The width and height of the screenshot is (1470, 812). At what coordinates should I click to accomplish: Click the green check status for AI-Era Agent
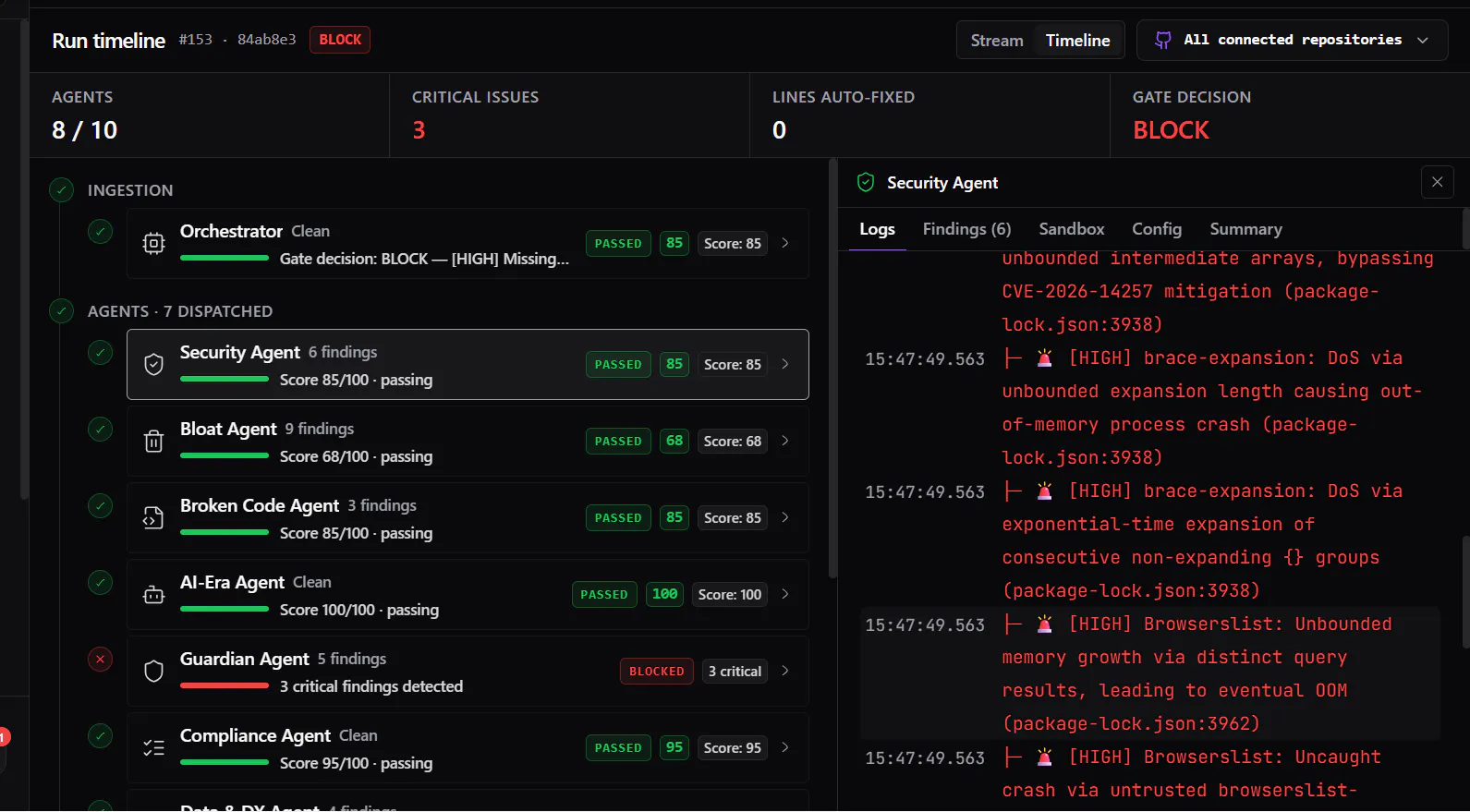click(x=101, y=583)
